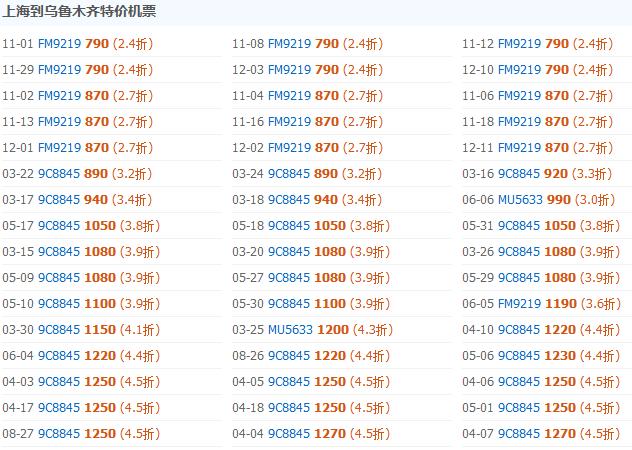Choose the 03-16 9C8845 920 flight
Screen dimensions: 632x450
point(537,174)
